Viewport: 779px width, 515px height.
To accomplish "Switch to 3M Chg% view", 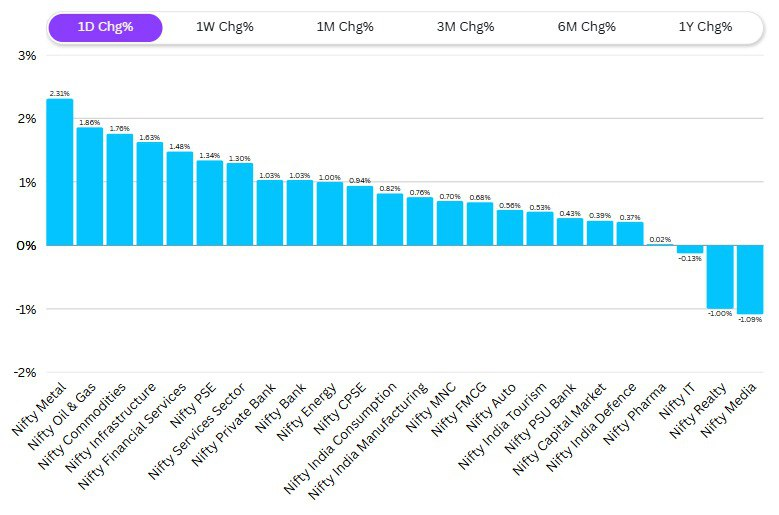I will point(466,27).
